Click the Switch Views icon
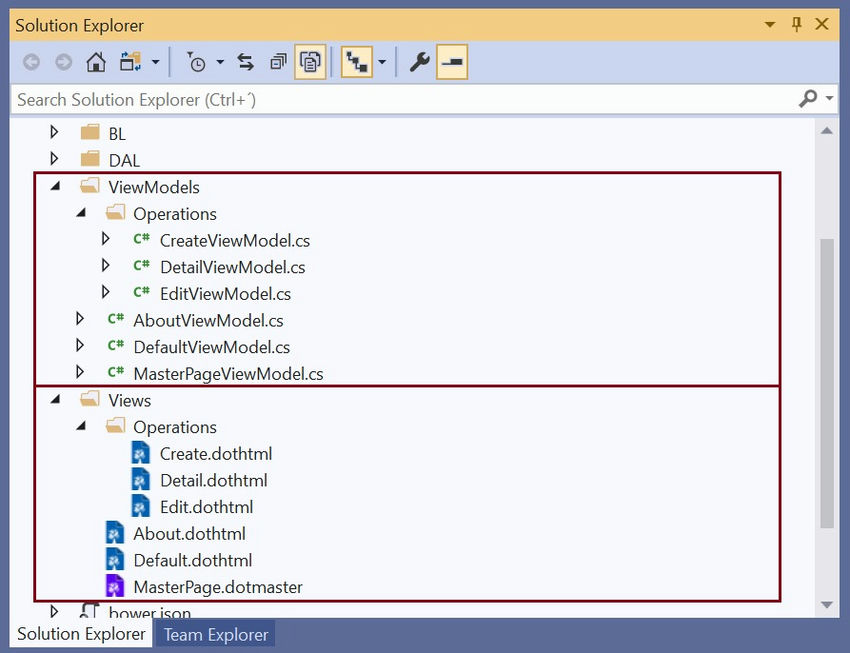 [127, 61]
